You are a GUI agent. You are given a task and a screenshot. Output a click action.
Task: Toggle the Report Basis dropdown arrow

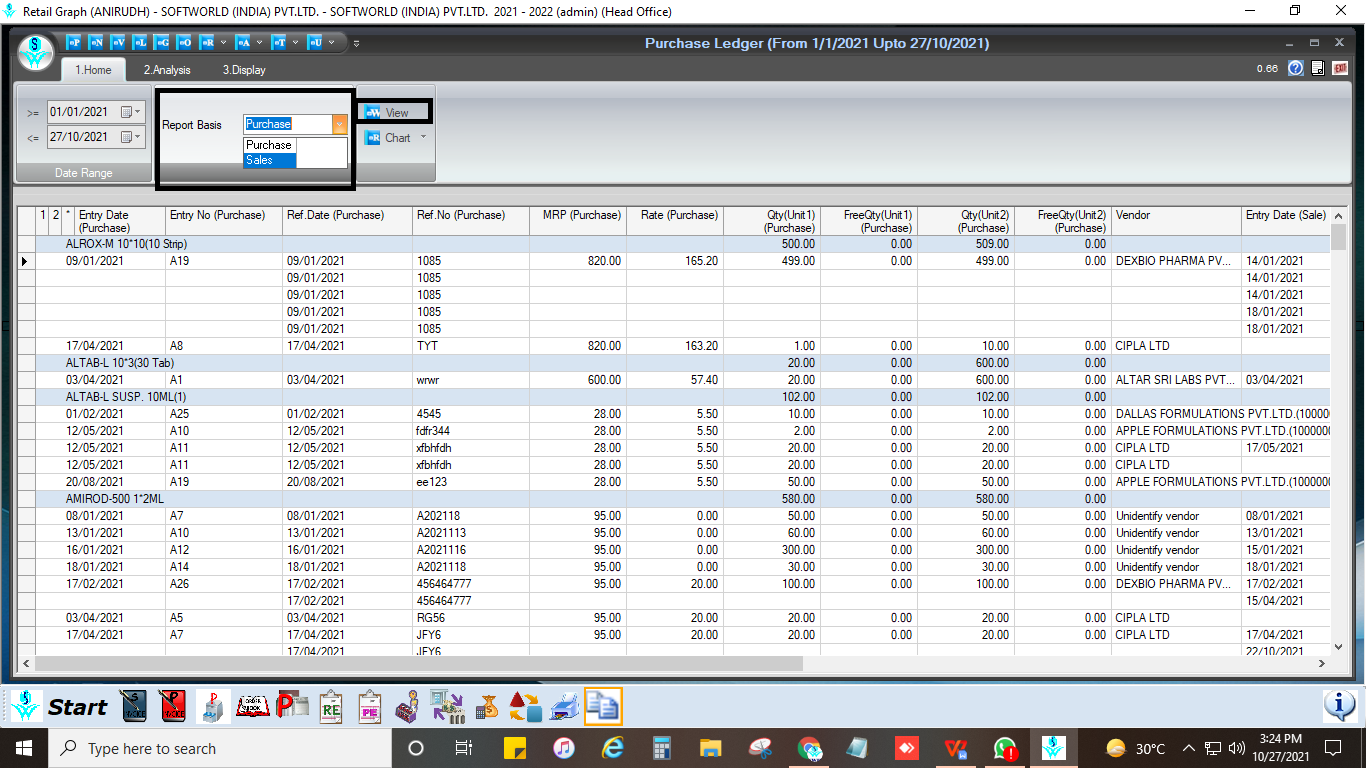340,124
